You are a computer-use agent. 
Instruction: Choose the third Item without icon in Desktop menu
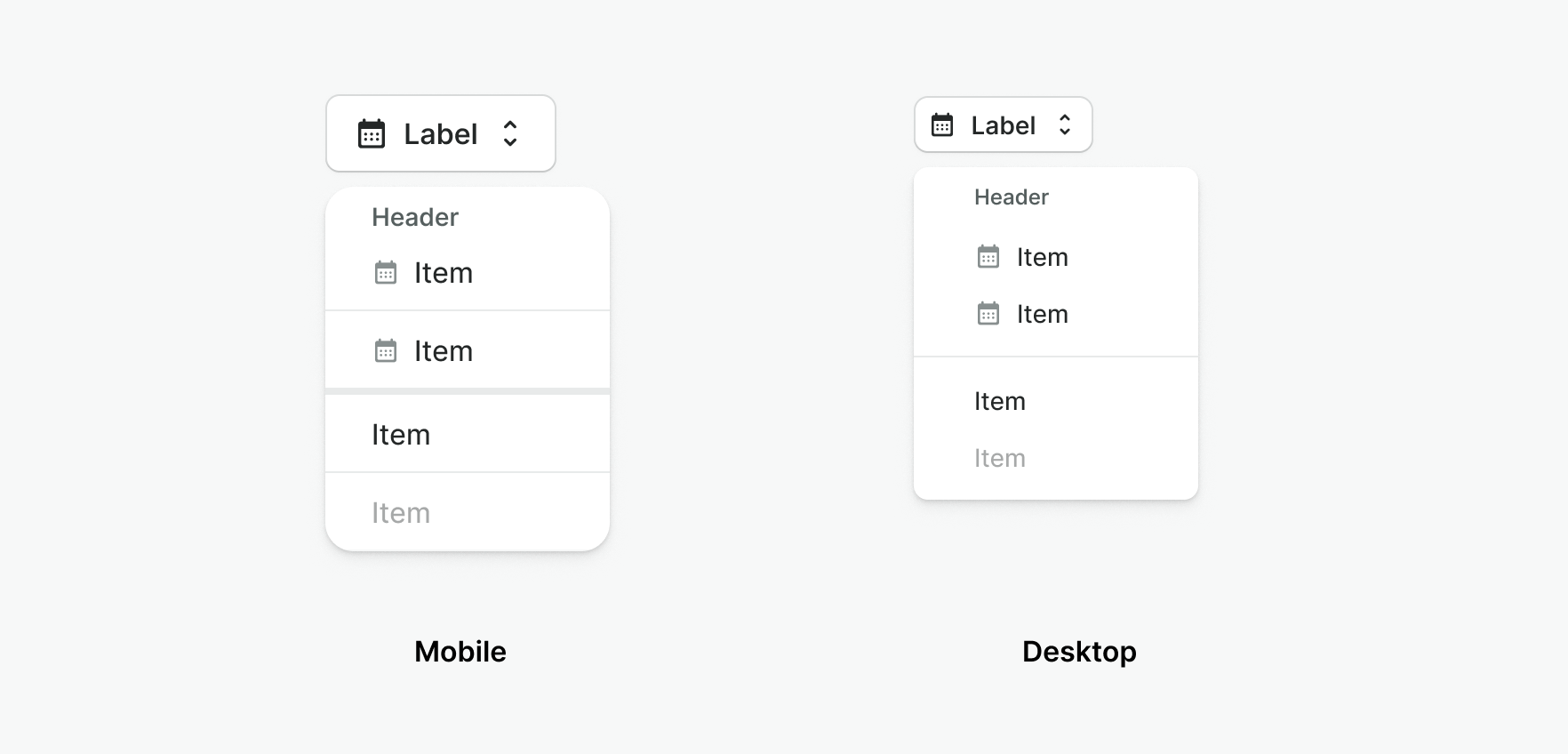click(1000, 401)
